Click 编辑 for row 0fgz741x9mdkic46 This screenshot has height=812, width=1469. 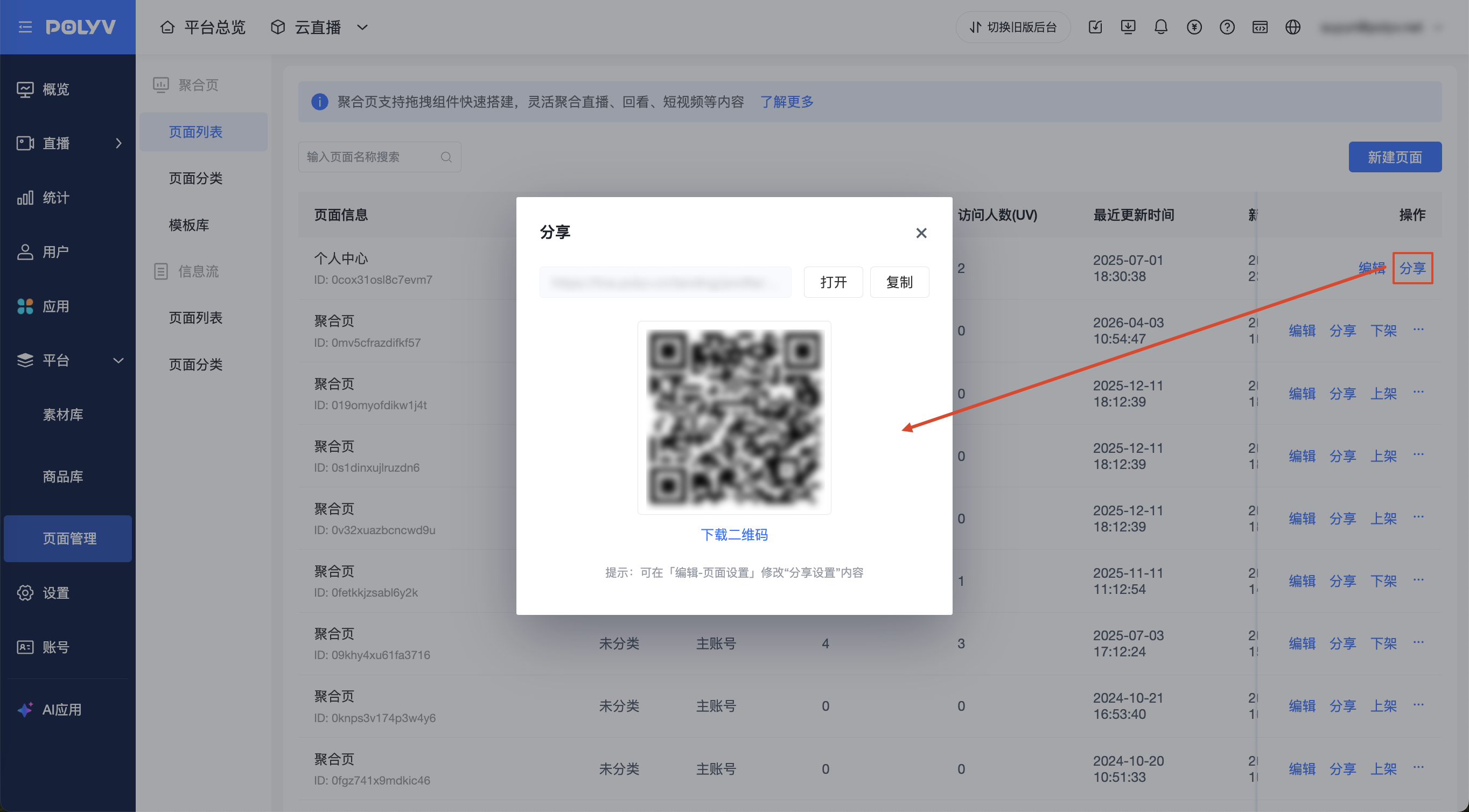pyautogui.click(x=1302, y=769)
